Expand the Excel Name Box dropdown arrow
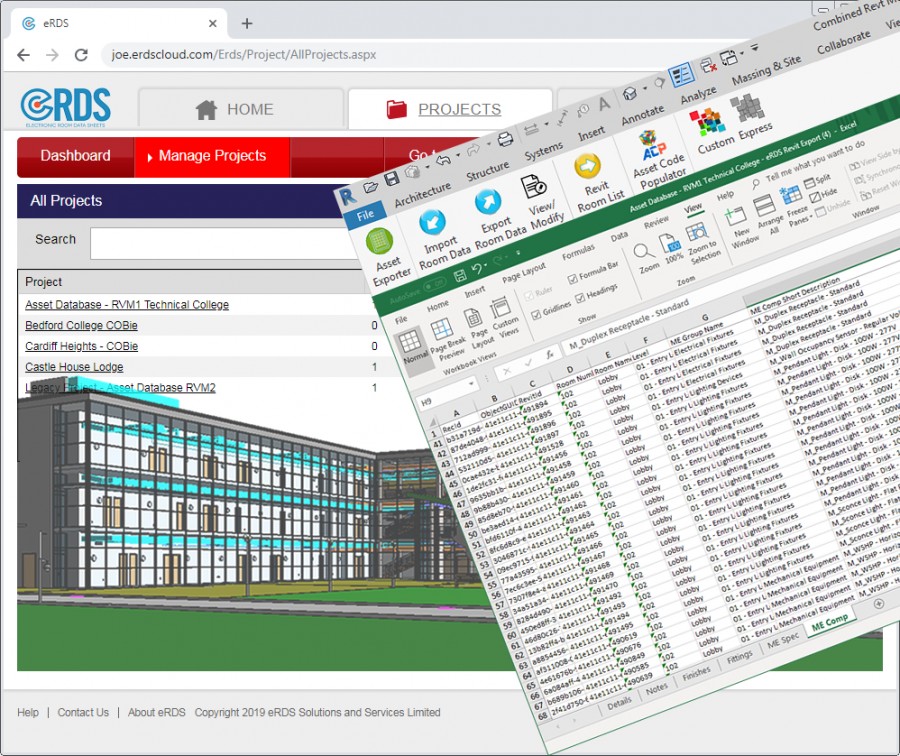The height and width of the screenshot is (756, 900). [472, 383]
